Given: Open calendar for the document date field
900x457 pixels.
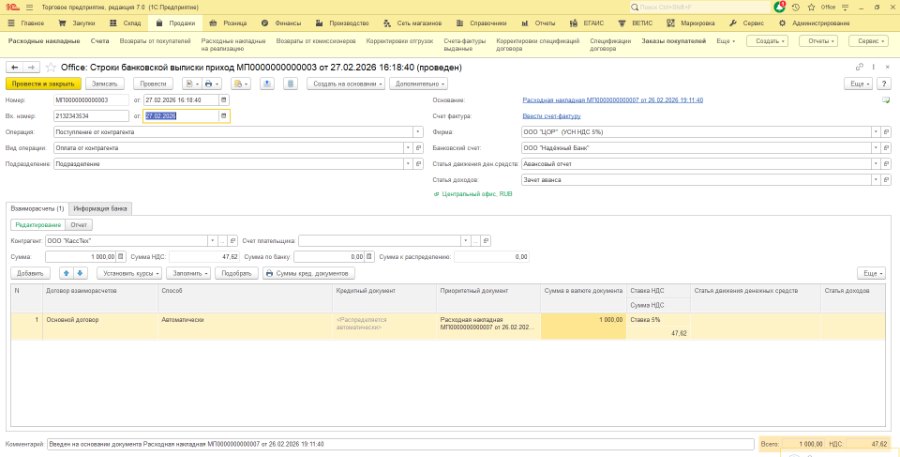Looking at the screenshot, I should 224,100.
